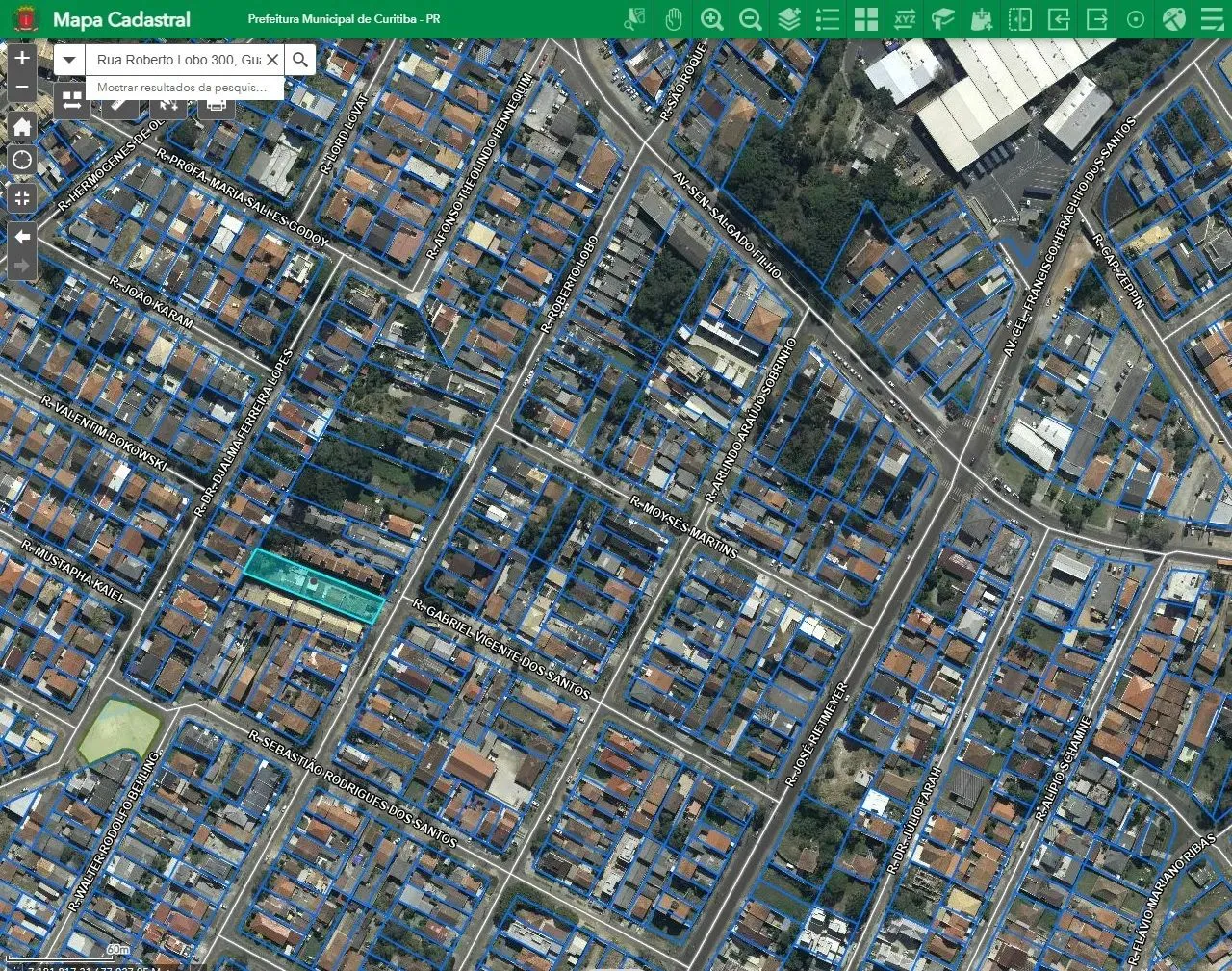Image resolution: width=1232 pixels, height=971 pixels.
Task: Go to previous map extent arrow
Action: click(22, 236)
